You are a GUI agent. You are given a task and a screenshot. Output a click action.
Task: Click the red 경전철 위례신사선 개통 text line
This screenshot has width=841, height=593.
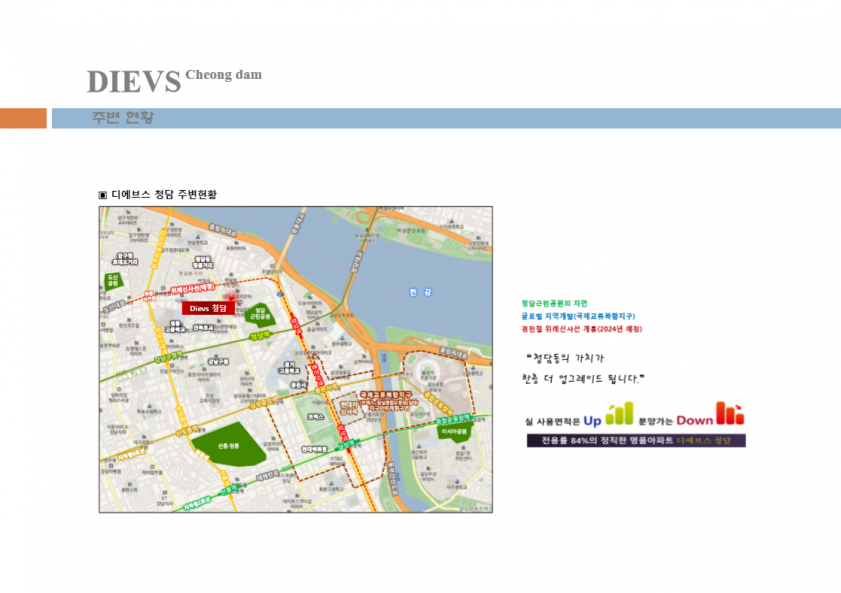[581, 329]
